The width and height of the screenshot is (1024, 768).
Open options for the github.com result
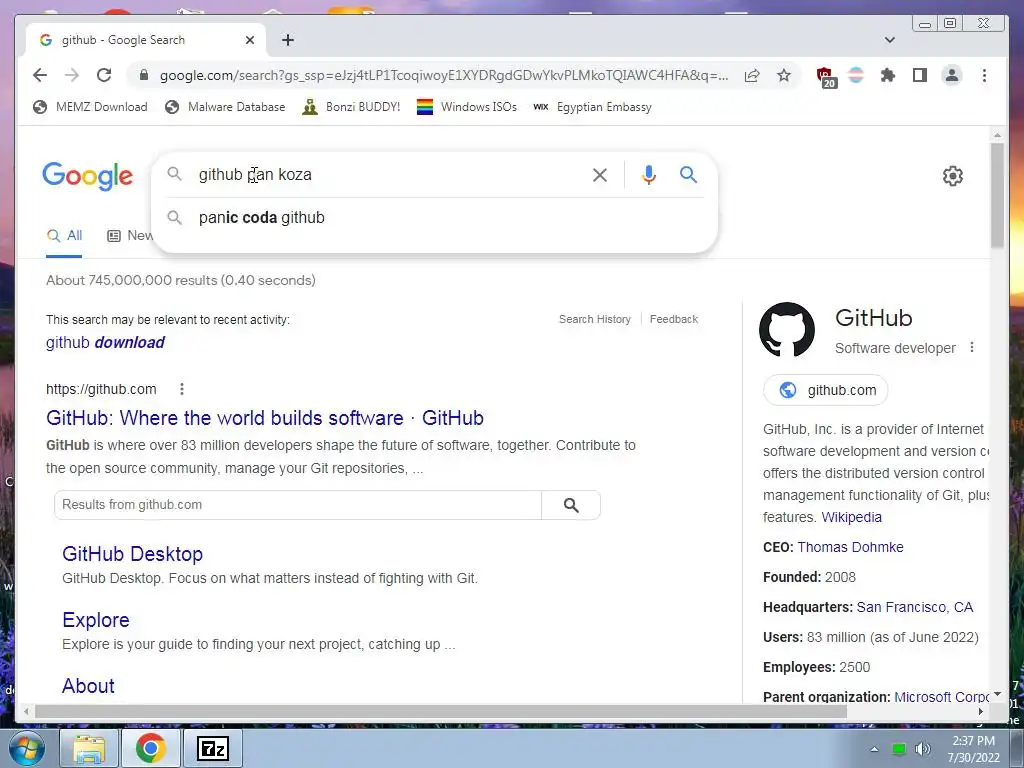(x=182, y=389)
